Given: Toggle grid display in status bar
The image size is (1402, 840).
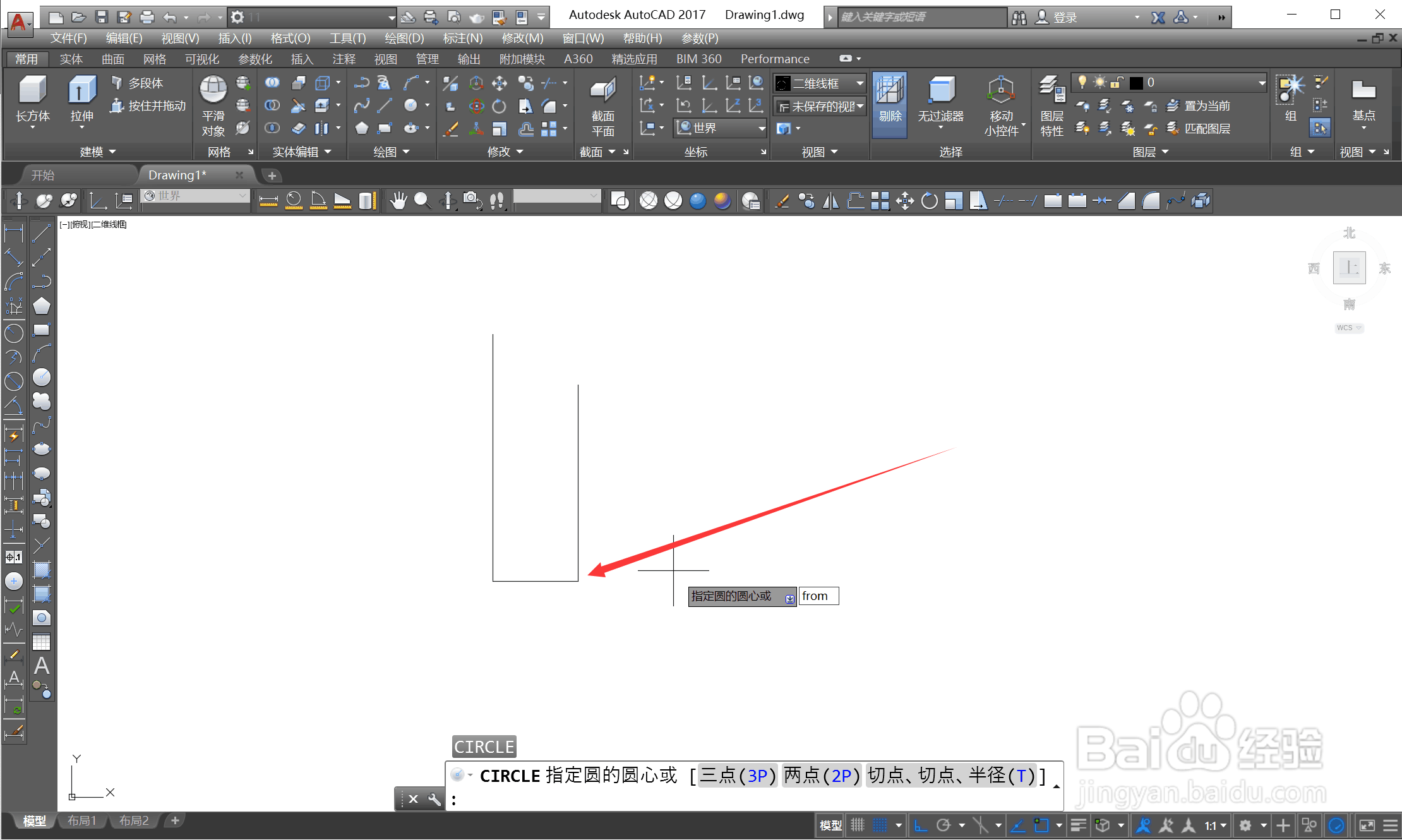Looking at the screenshot, I should [x=857, y=825].
